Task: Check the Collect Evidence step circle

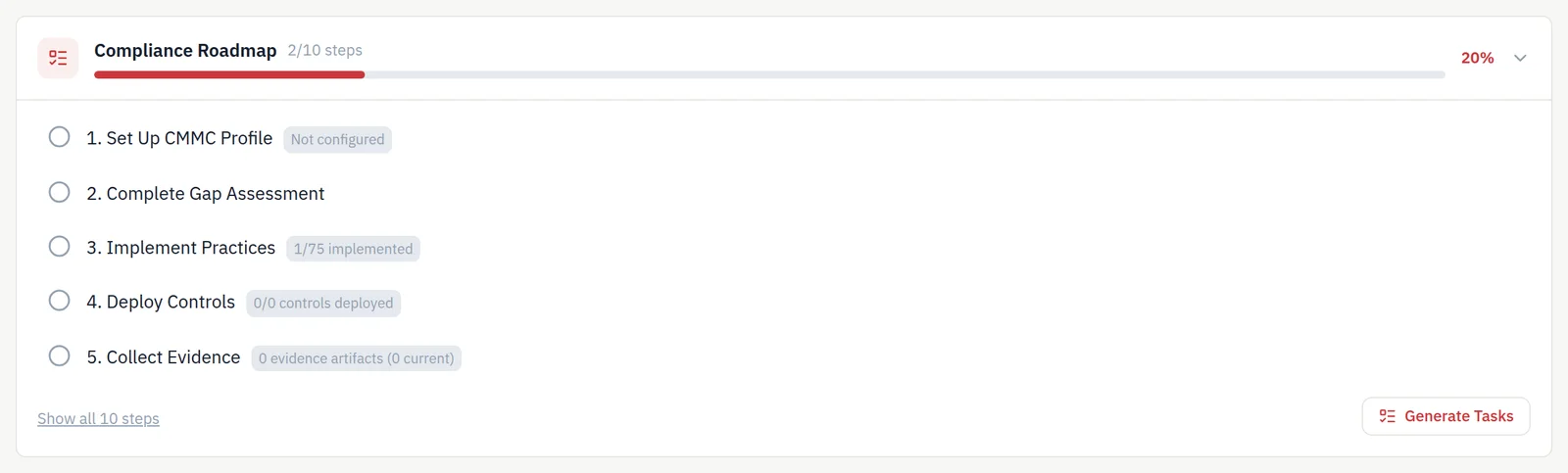Action: click(59, 355)
